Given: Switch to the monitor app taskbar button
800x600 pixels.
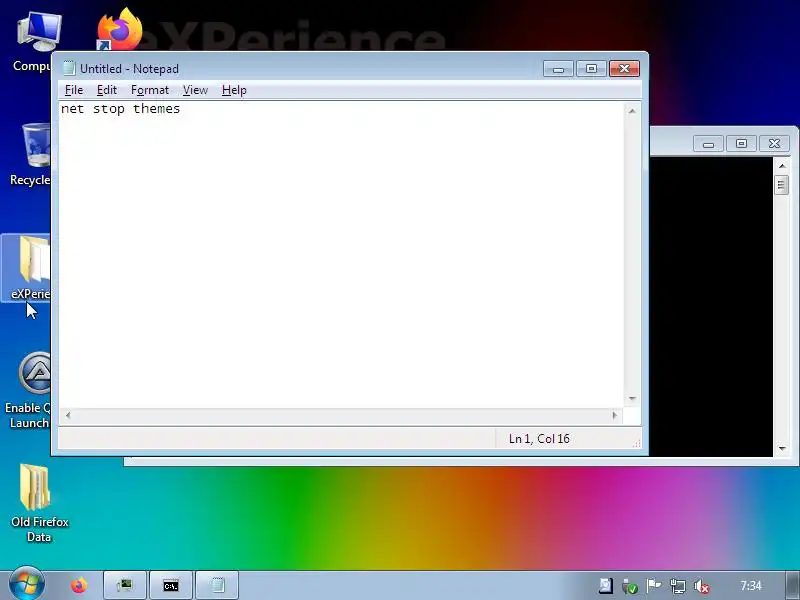Looking at the screenshot, I should coord(124,585).
